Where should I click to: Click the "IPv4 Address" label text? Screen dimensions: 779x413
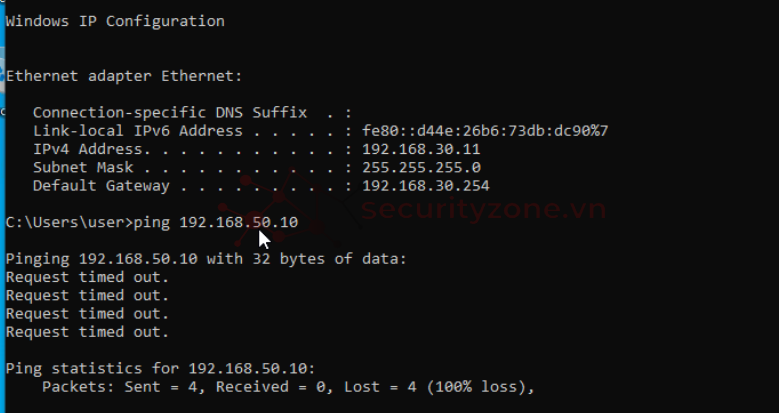pos(88,149)
